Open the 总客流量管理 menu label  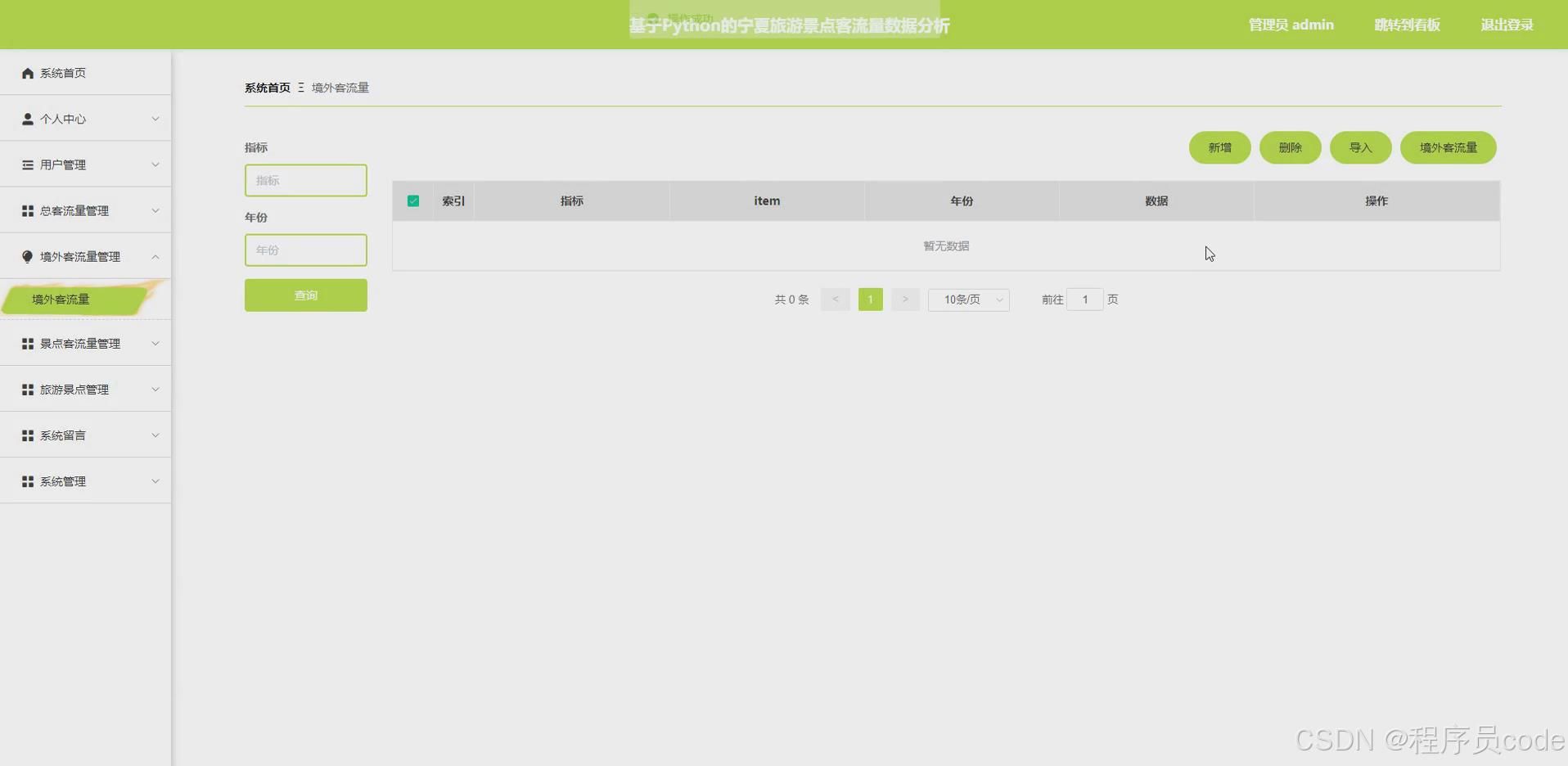click(74, 210)
